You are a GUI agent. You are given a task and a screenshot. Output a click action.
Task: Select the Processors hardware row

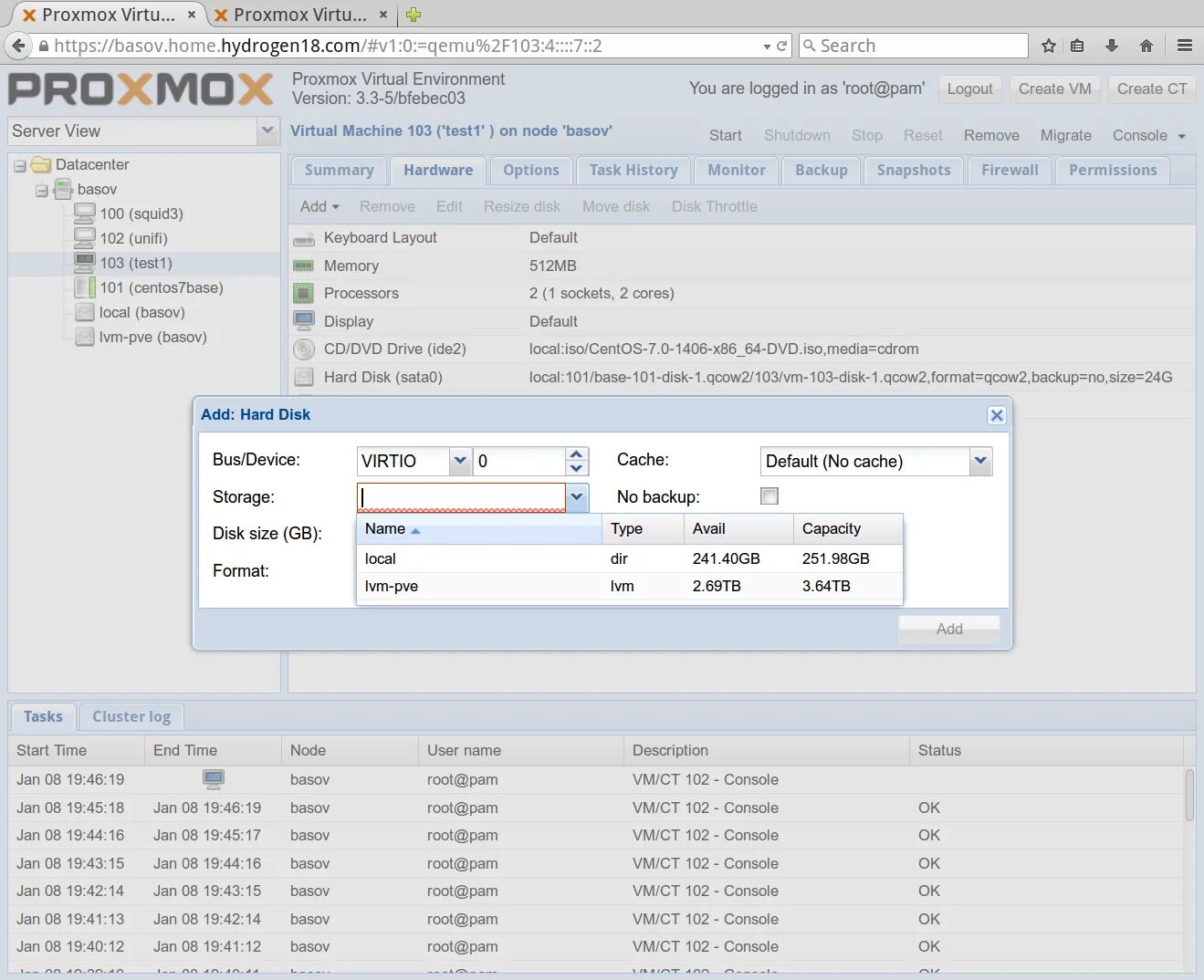coord(742,293)
